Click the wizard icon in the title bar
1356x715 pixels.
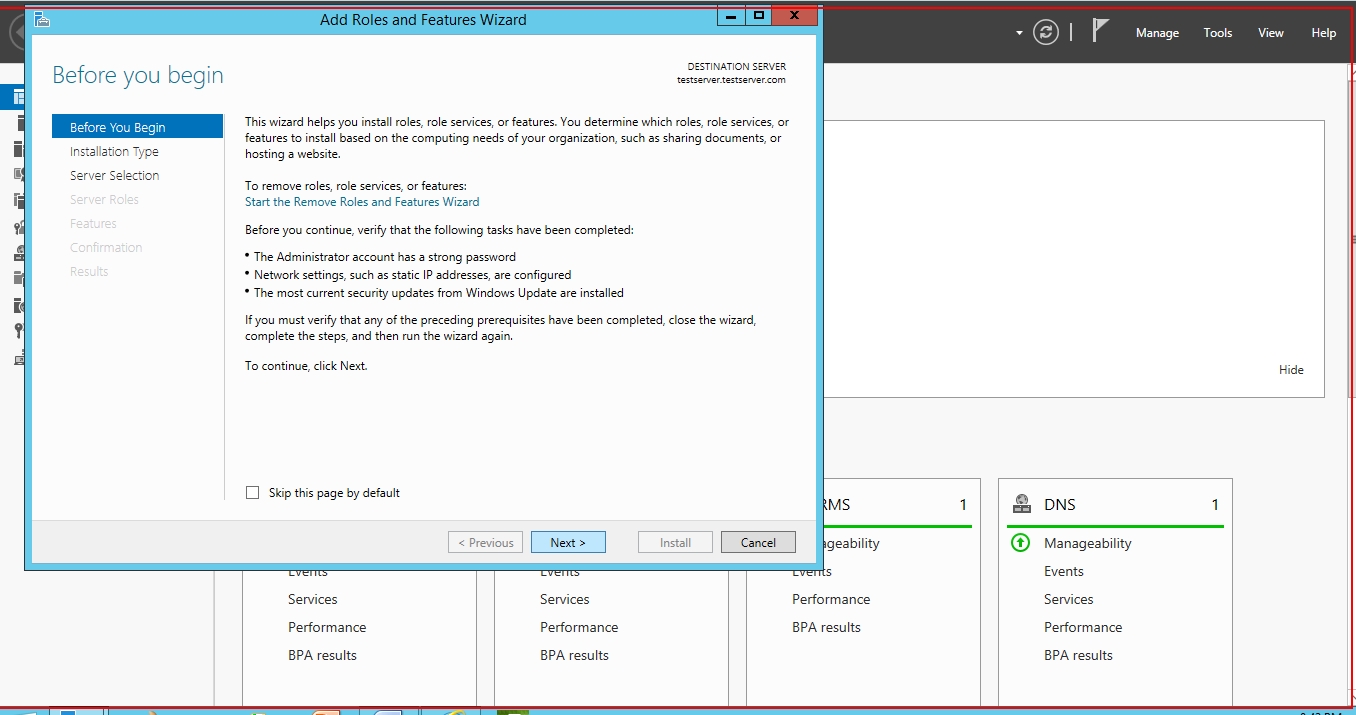[x=42, y=19]
